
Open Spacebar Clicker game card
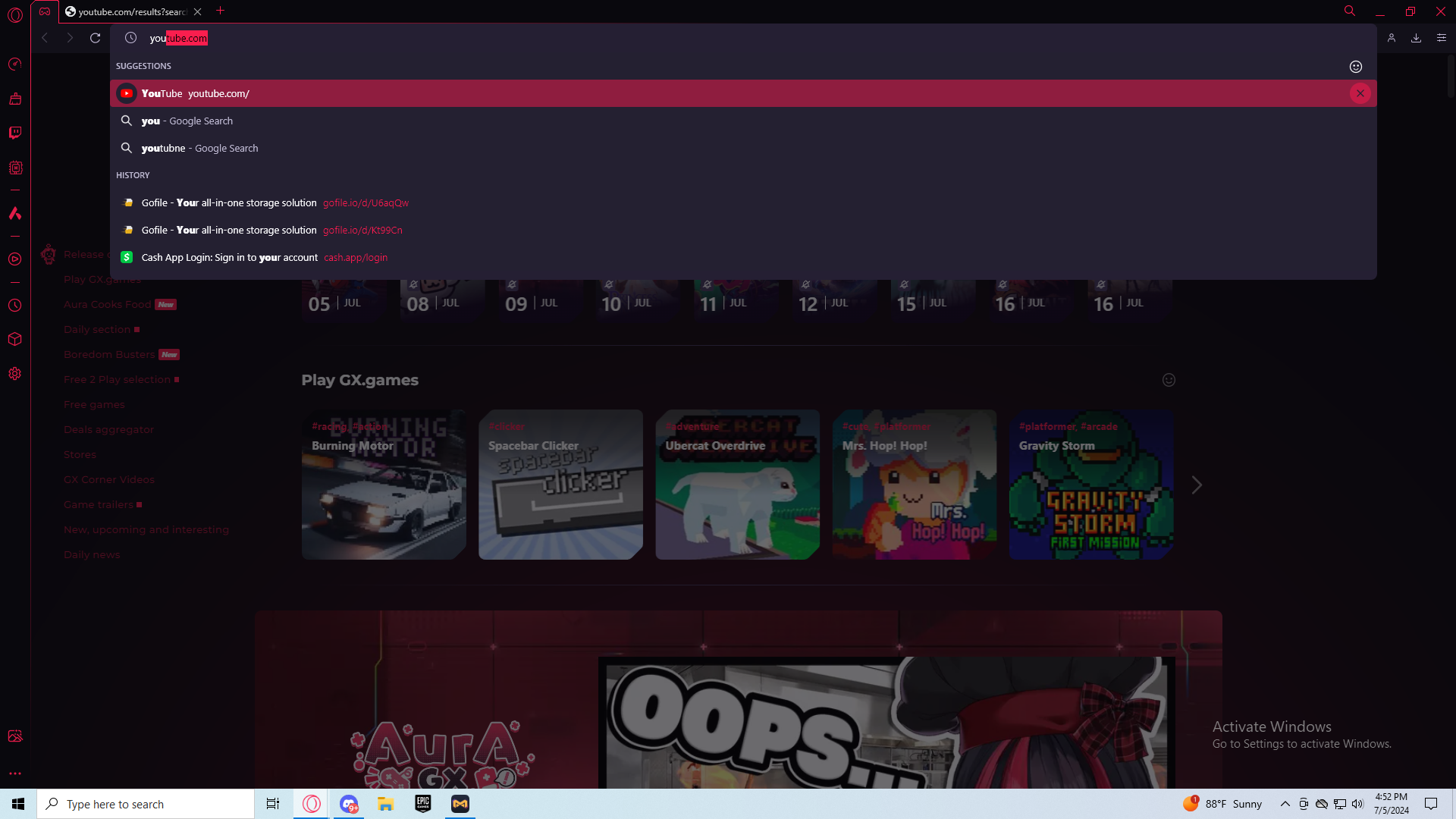(560, 485)
